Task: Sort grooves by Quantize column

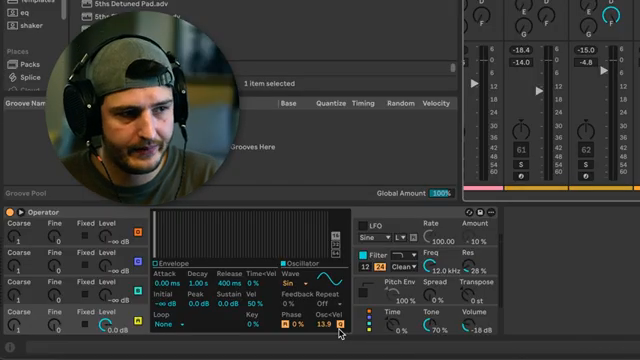Action: pos(331,104)
